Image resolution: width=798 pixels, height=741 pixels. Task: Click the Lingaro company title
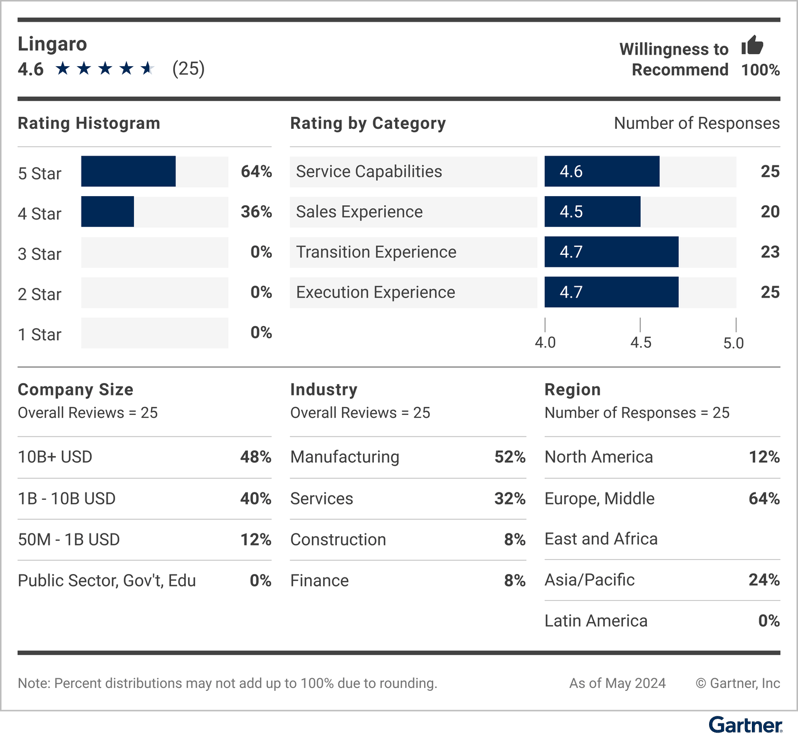pyautogui.click(x=52, y=44)
